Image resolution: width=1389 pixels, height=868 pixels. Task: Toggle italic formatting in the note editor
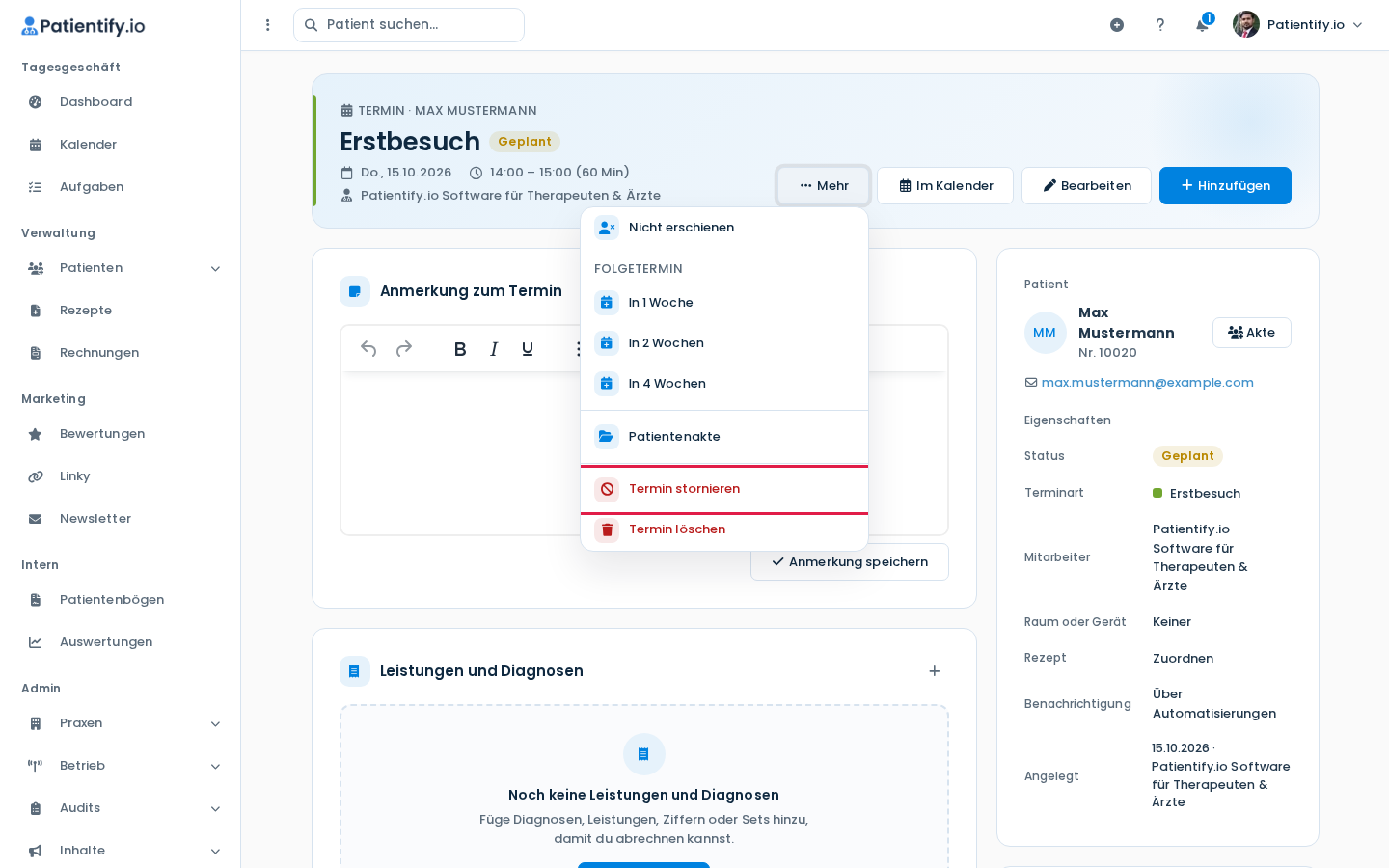pos(494,349)
